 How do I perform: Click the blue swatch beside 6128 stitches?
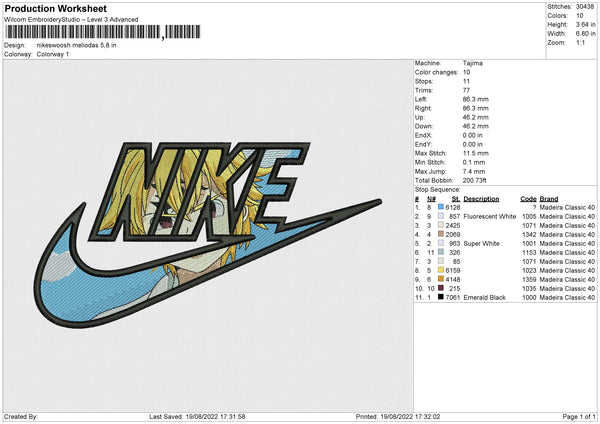(x=441, y=207)
